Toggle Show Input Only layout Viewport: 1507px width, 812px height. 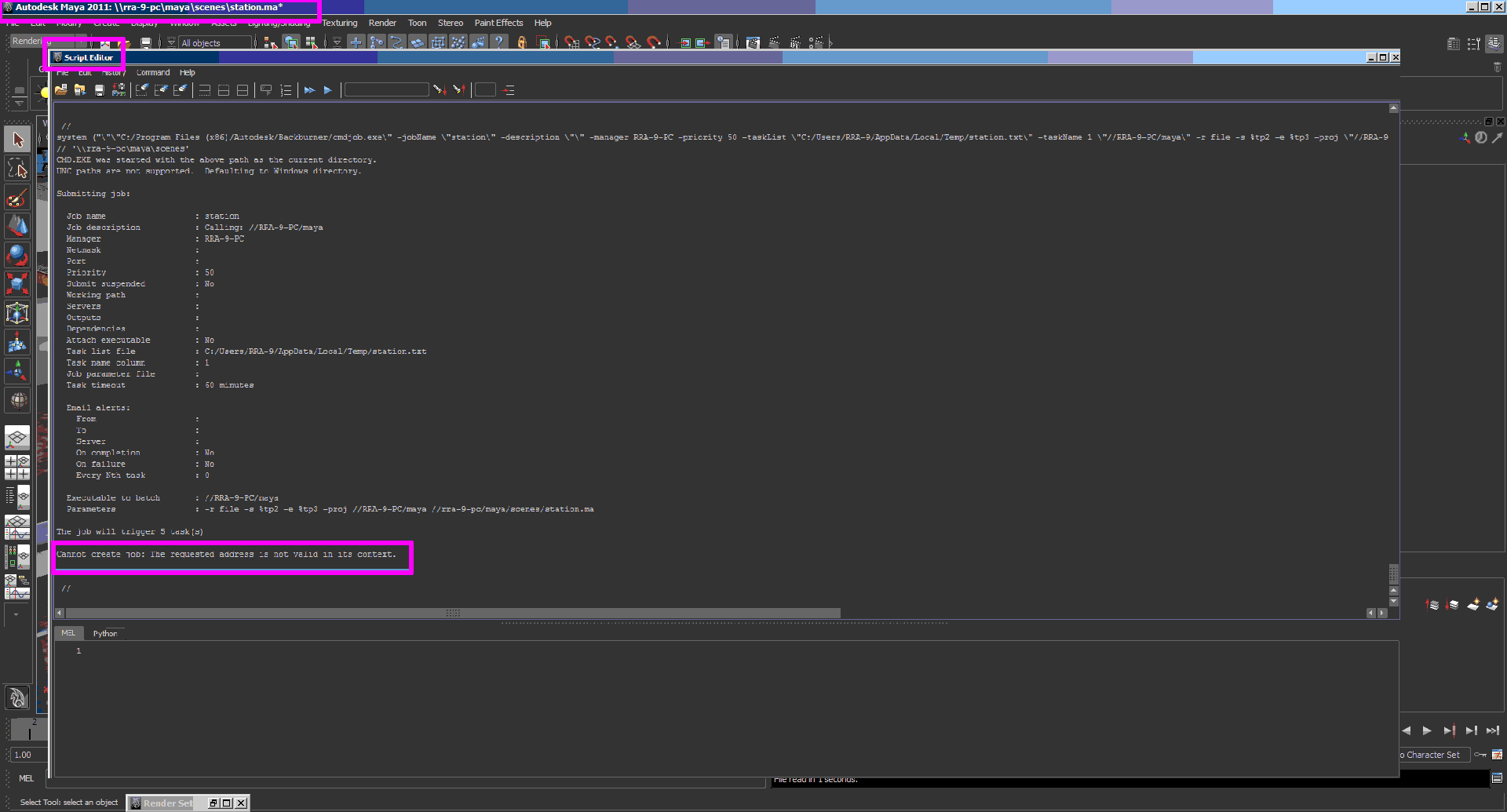point(224,90)
